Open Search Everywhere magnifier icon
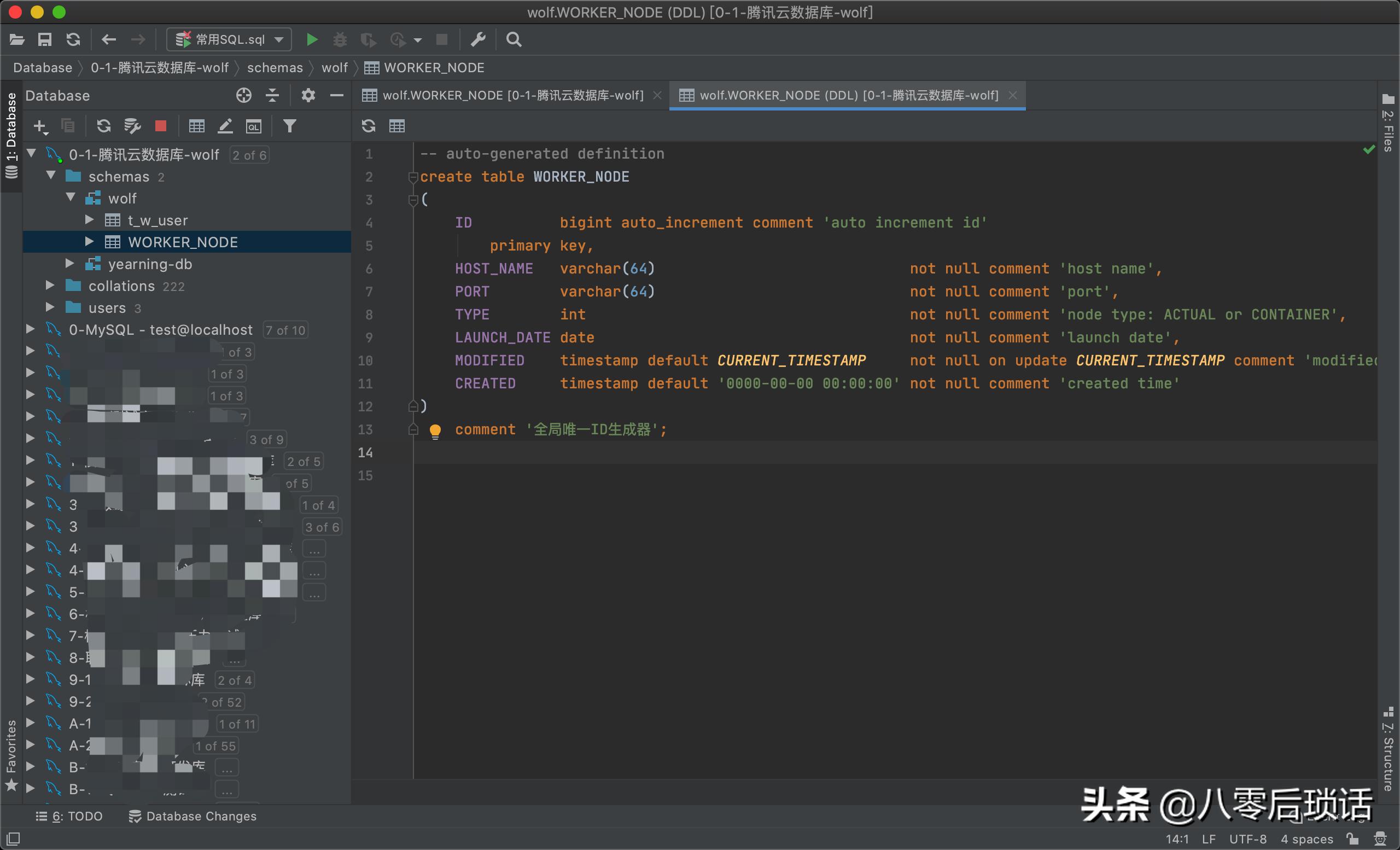 (514, 39)
